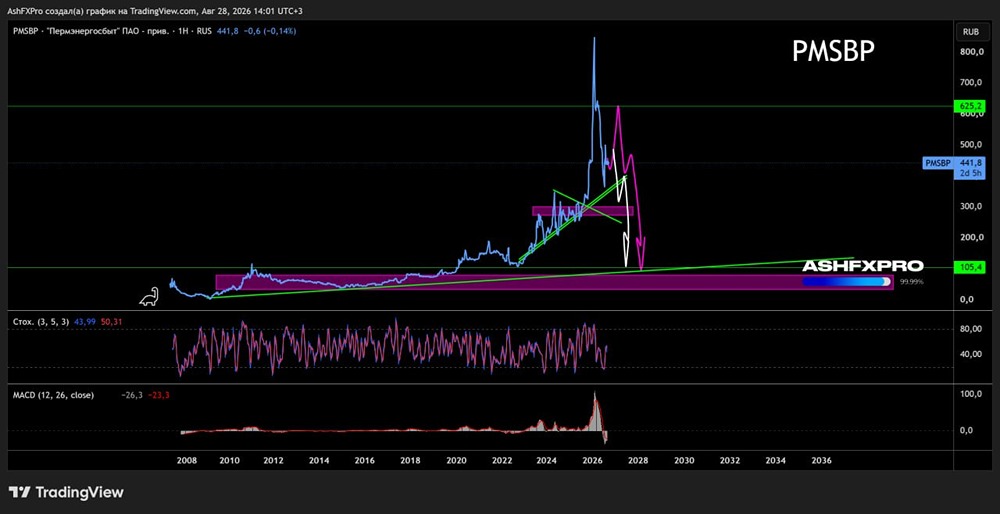Select the magenta support zone rectangle

[x=554, y=283]
